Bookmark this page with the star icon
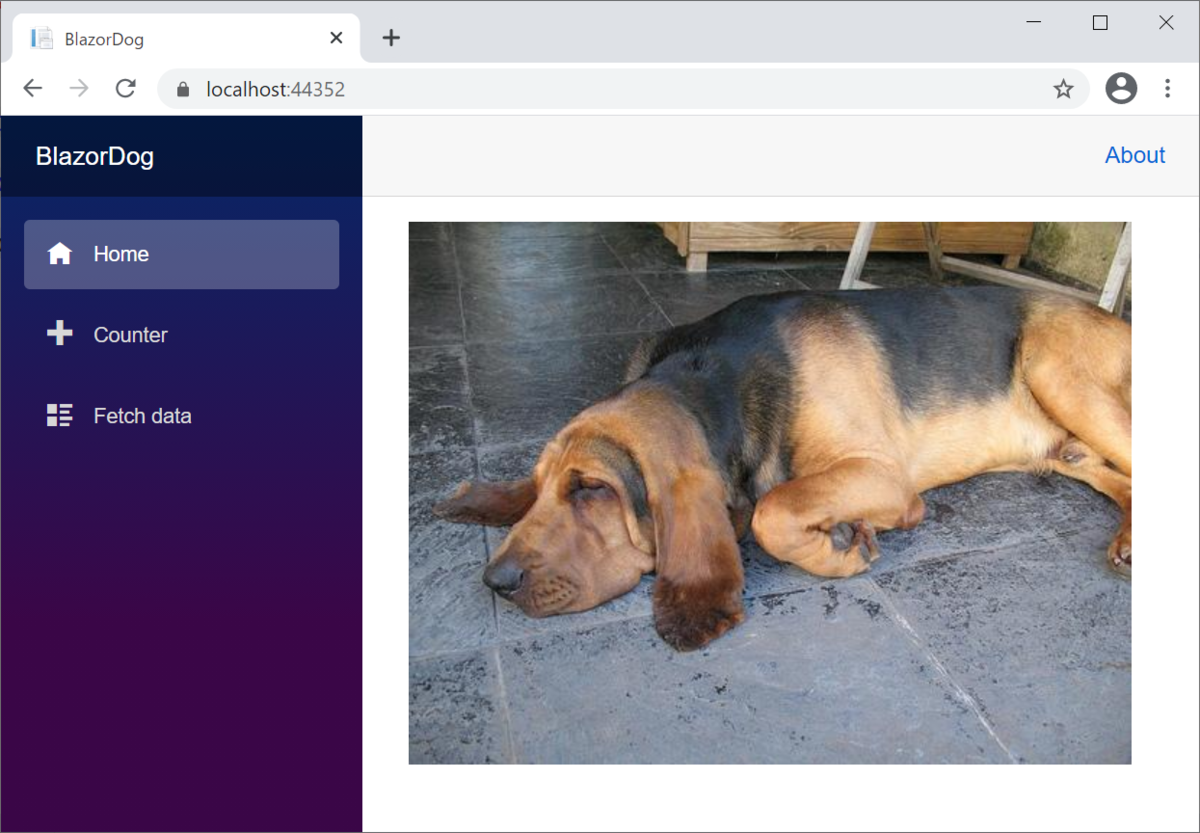 (x=1063, y=89)
